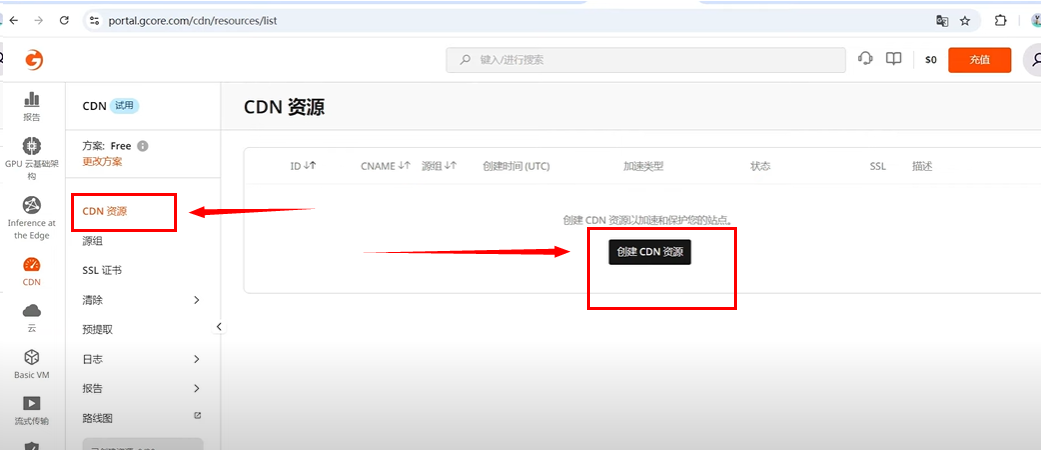Open the 流式传输 streaming icon

point(31,403)
